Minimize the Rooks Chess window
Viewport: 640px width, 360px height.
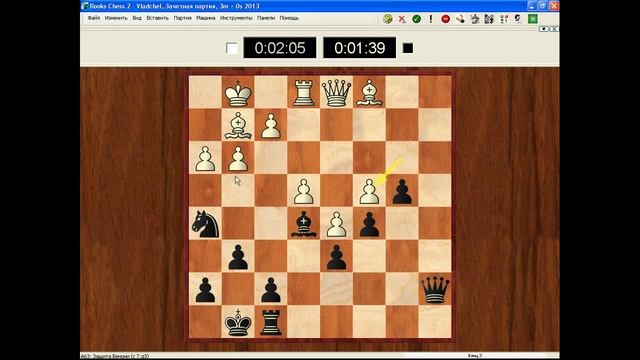pyautogui.click(x=531, y=6)
